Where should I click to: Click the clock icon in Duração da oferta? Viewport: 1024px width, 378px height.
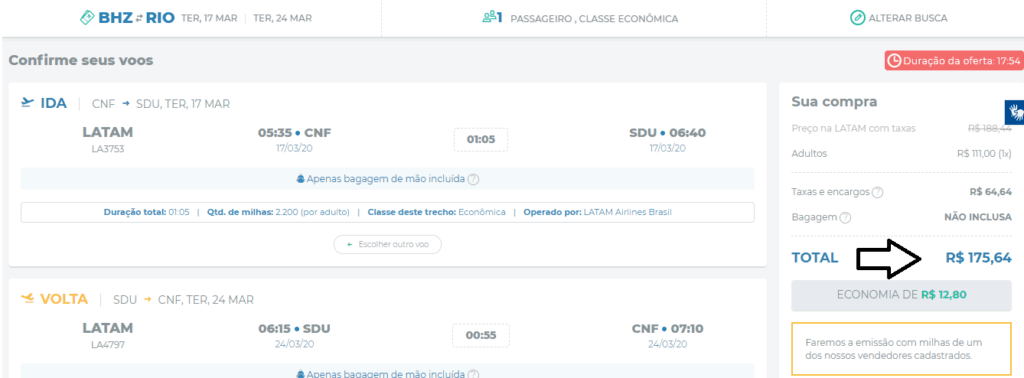point(894,61)
